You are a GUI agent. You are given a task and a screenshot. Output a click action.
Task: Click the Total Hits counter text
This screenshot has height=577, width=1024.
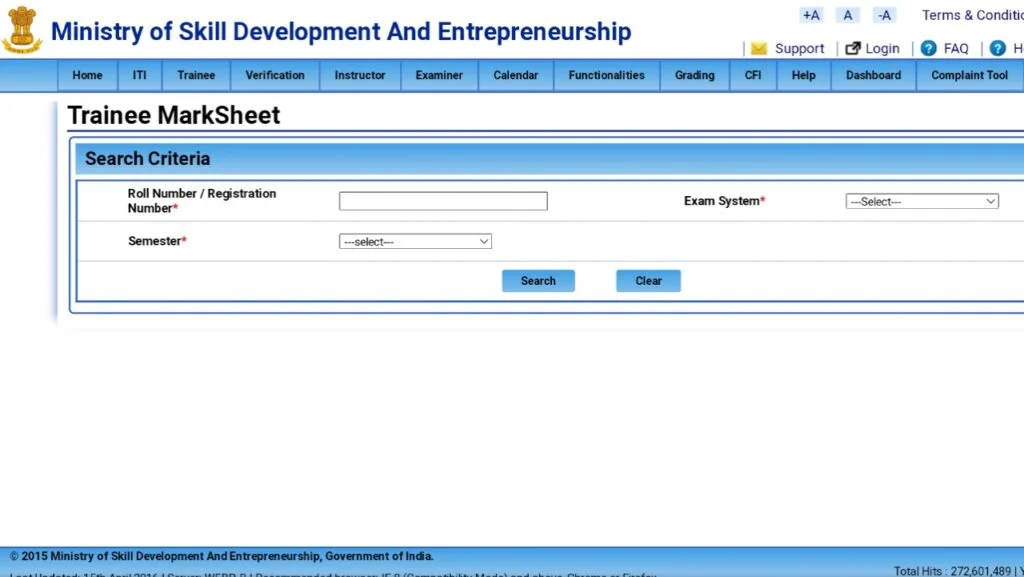pos(953,571)
